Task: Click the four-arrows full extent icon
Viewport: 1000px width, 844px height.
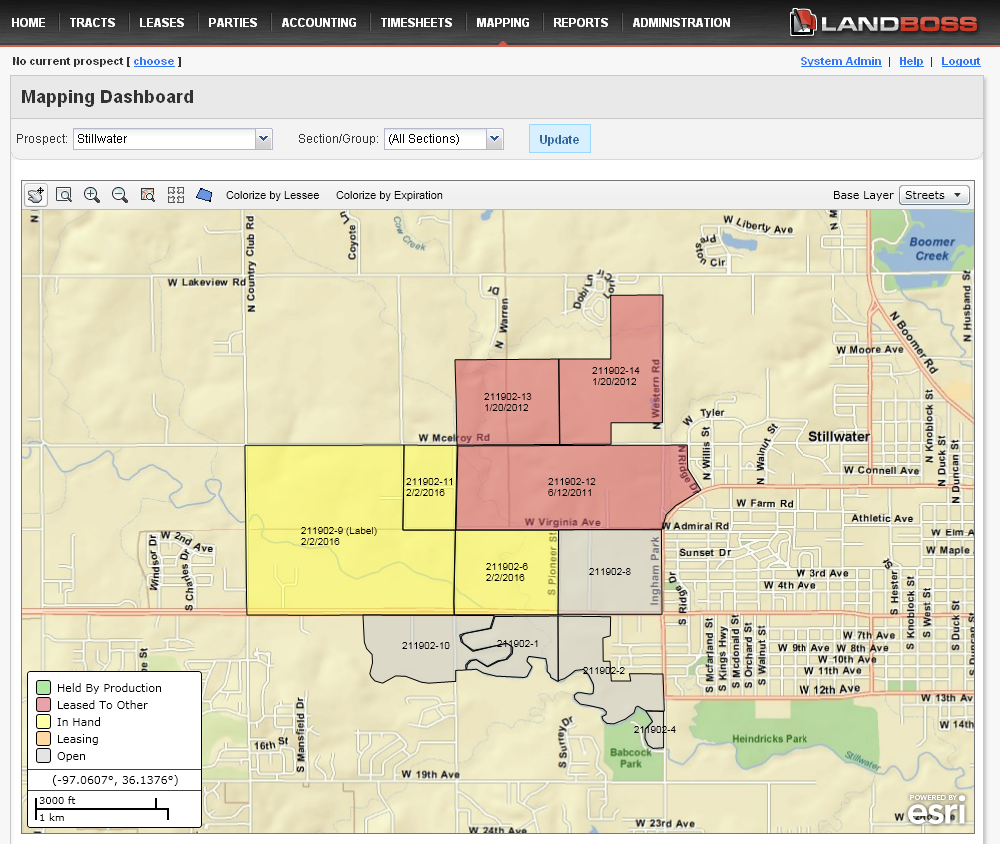Action: [176, 195]
